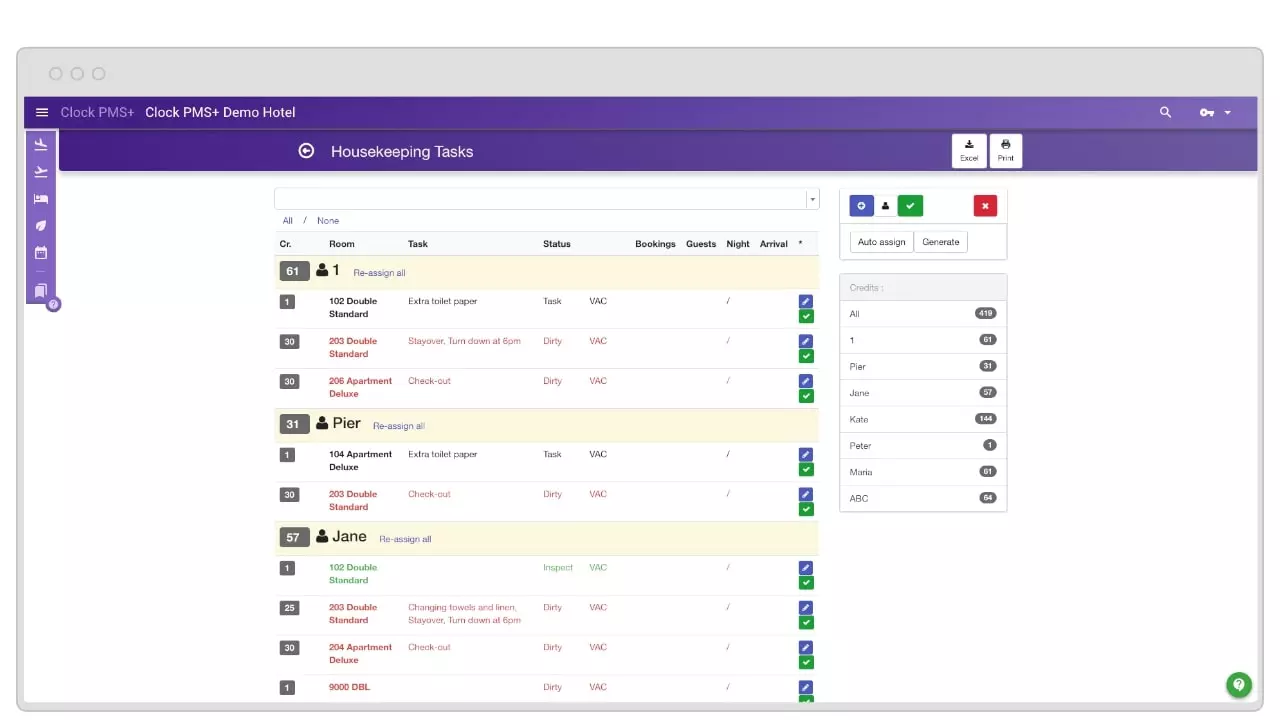The width and height of the screenshot is (1280, 720).
Task: Click the None selection link
Action: (328, 221)
